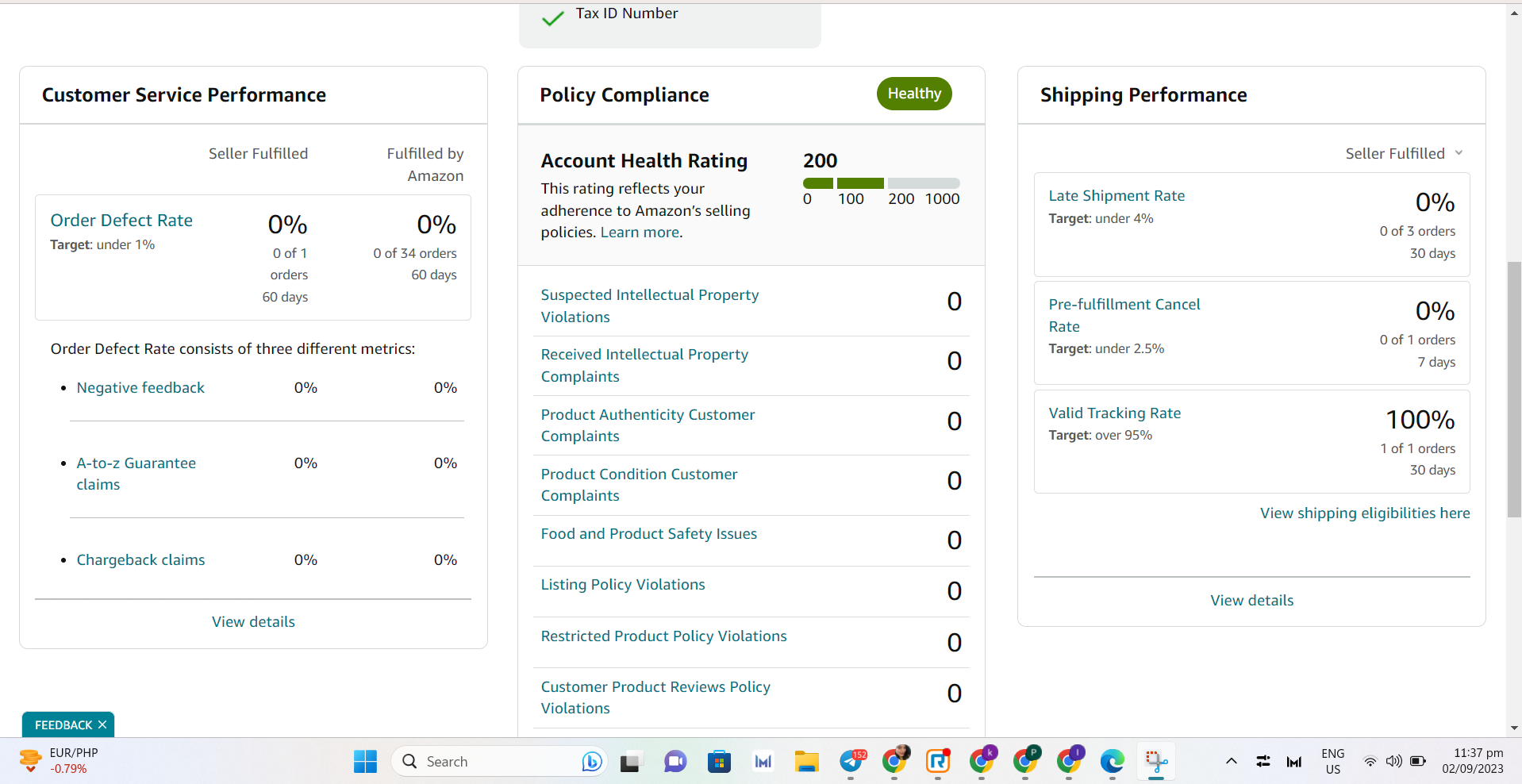Open volume control in system tray
This screenshot has height=784, width=1522.
[1393, 762]
